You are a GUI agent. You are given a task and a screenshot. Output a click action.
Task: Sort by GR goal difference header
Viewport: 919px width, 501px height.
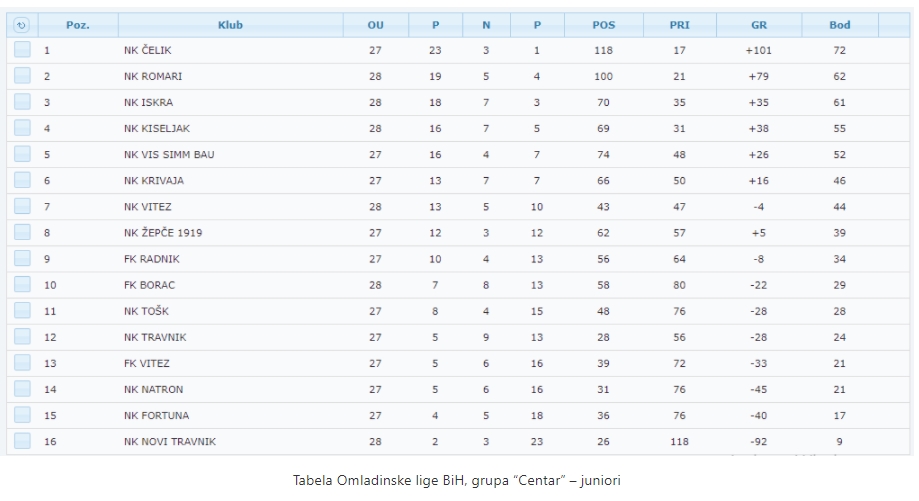point(759,25)
